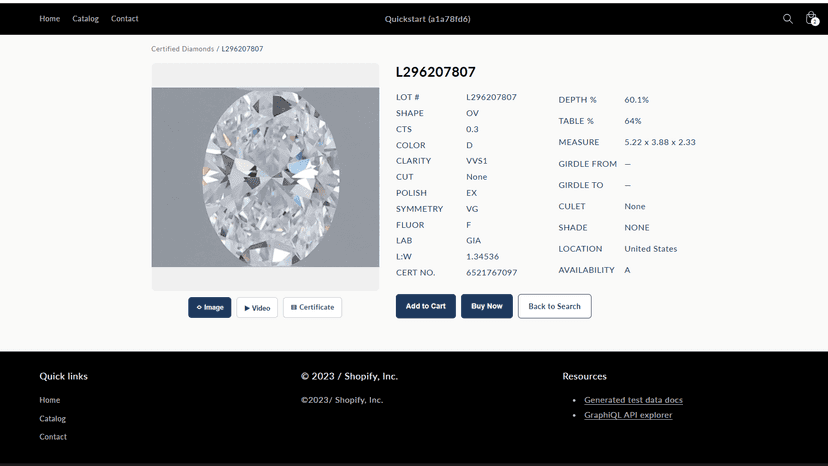Click location value United States
Image resolution: width=828 pixels, height=466 pixels.
[651, 249]
